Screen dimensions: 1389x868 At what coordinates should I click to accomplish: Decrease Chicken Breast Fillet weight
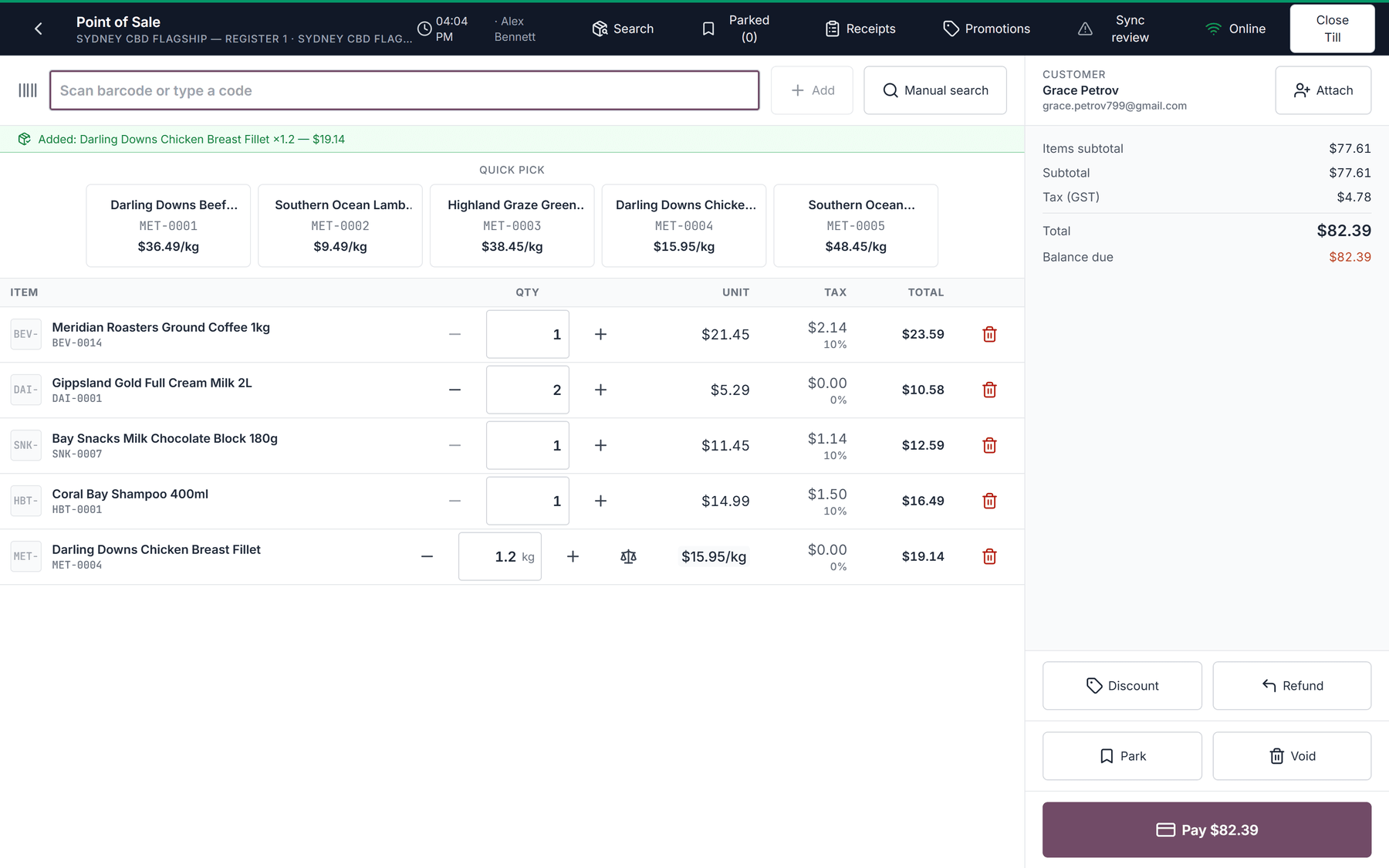click(x=427, y=556)
